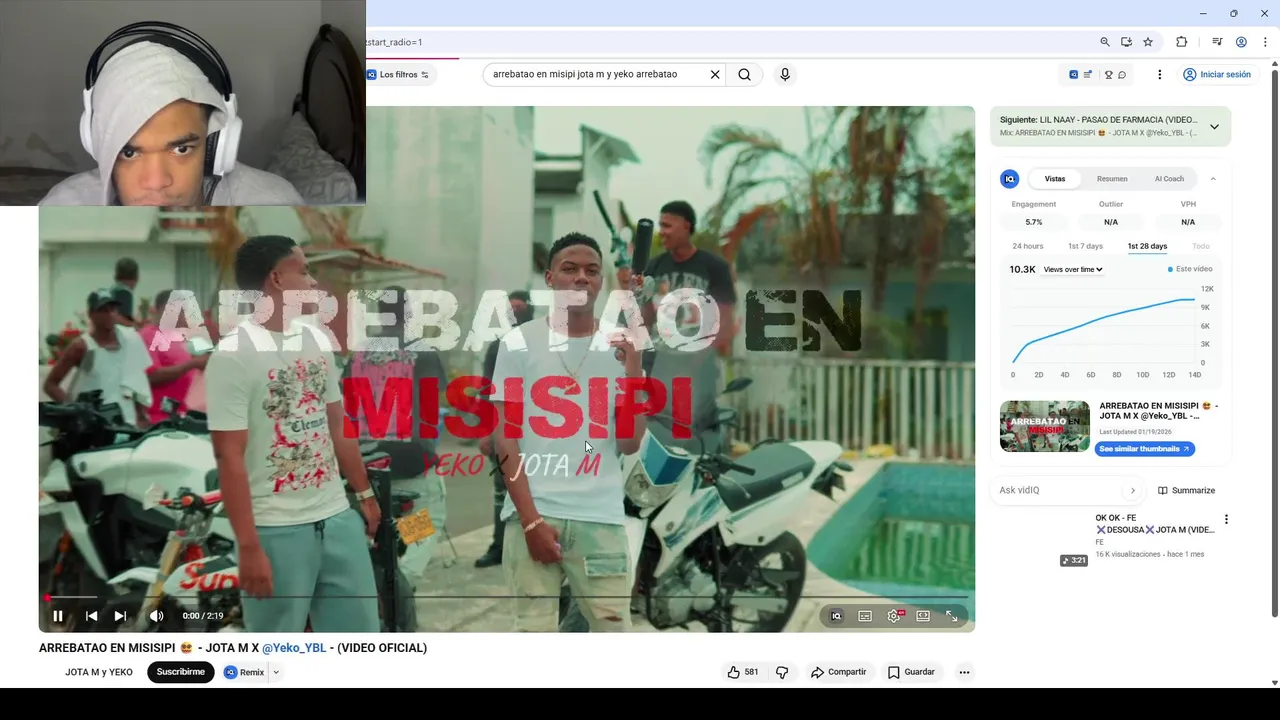Select the 1st 28 days range tab

point(1147,246)
